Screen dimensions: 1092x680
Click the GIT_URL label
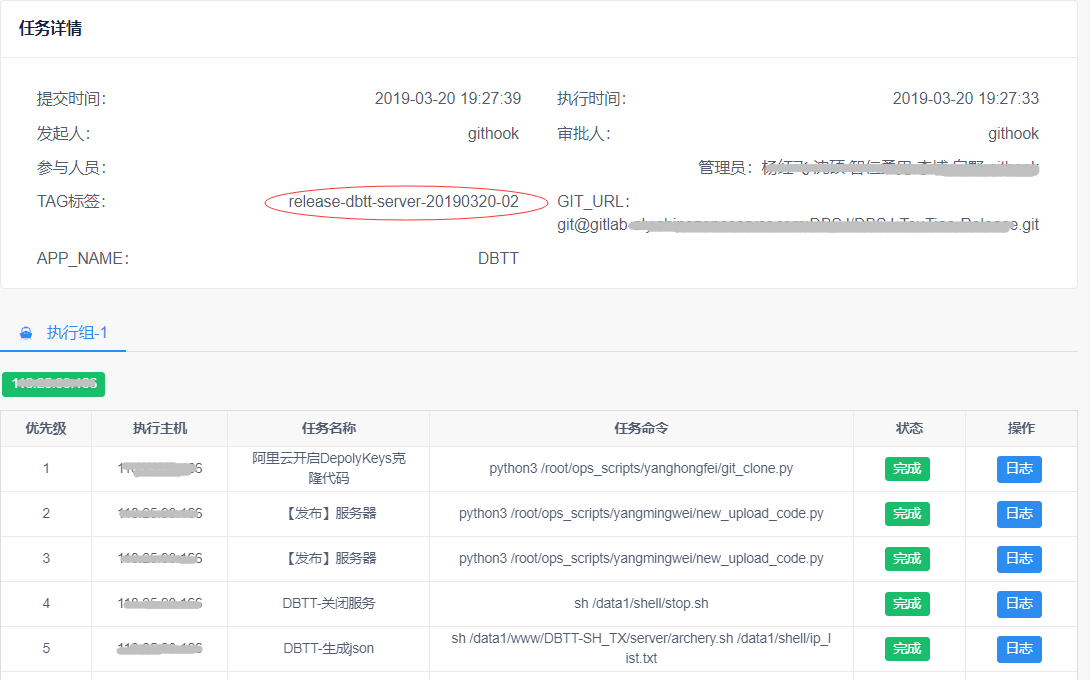tap(593, 202)
